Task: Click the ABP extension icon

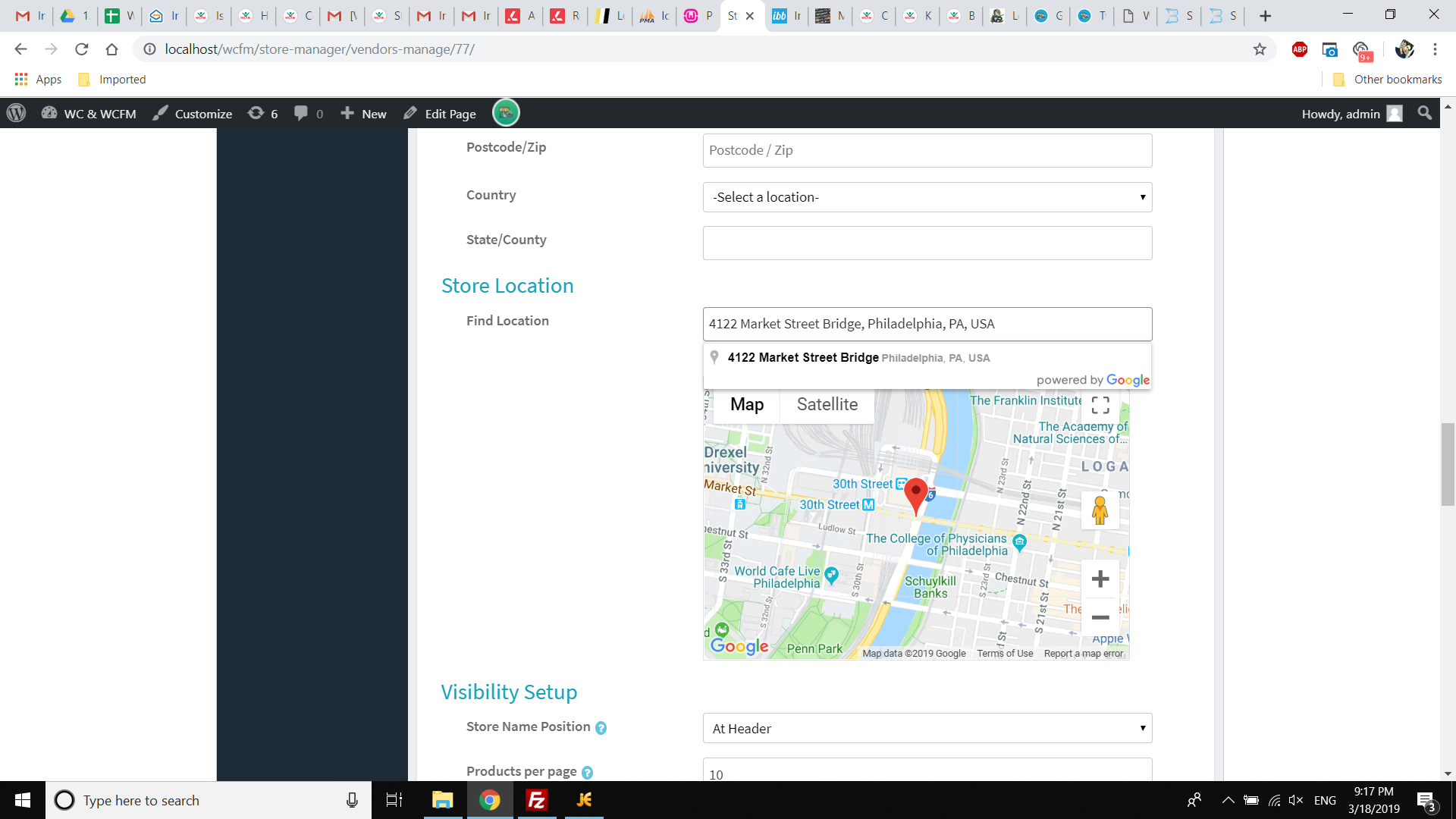Action: pos(1300,49)
